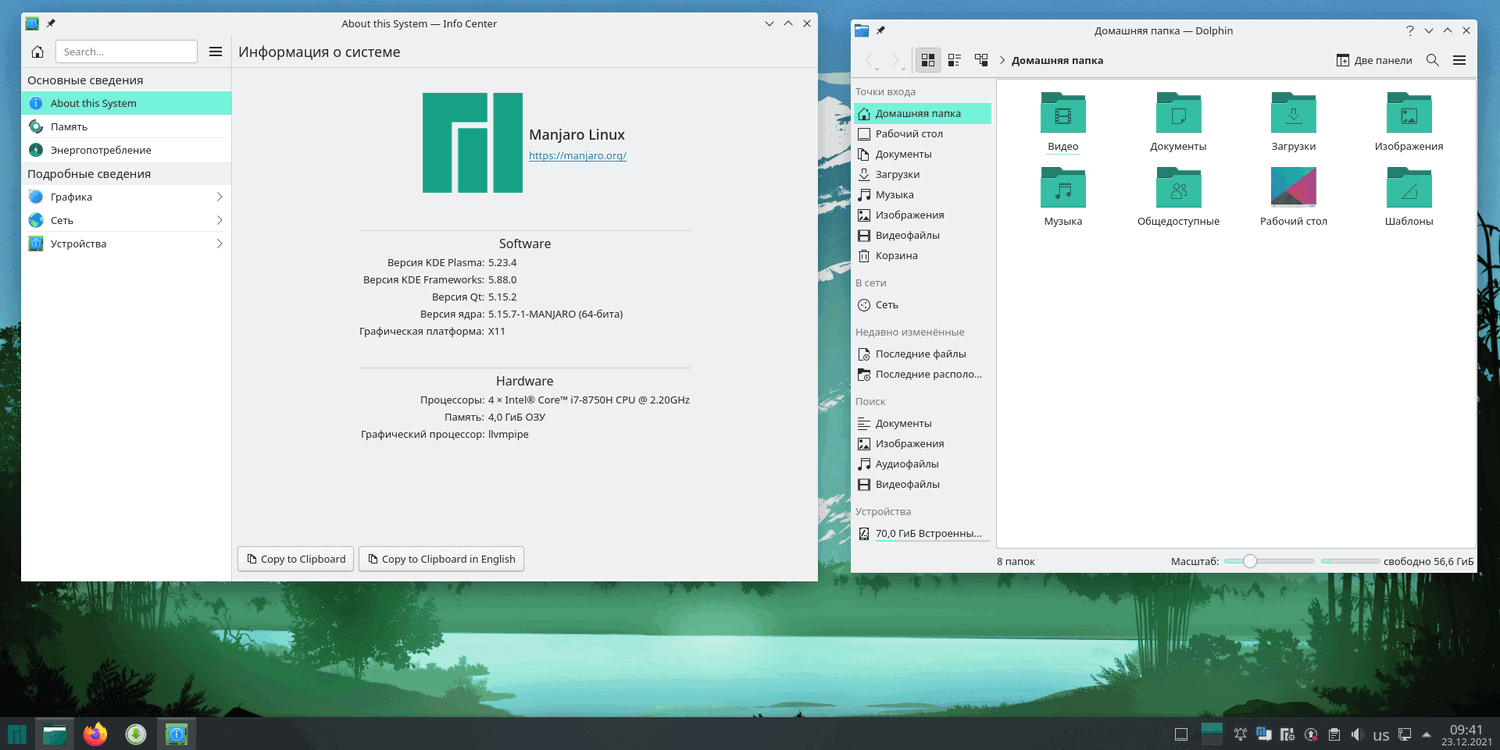1500x750 pixels.
Task: Open 'Документы' under Точки входа
Action: (x=922, y=154)
